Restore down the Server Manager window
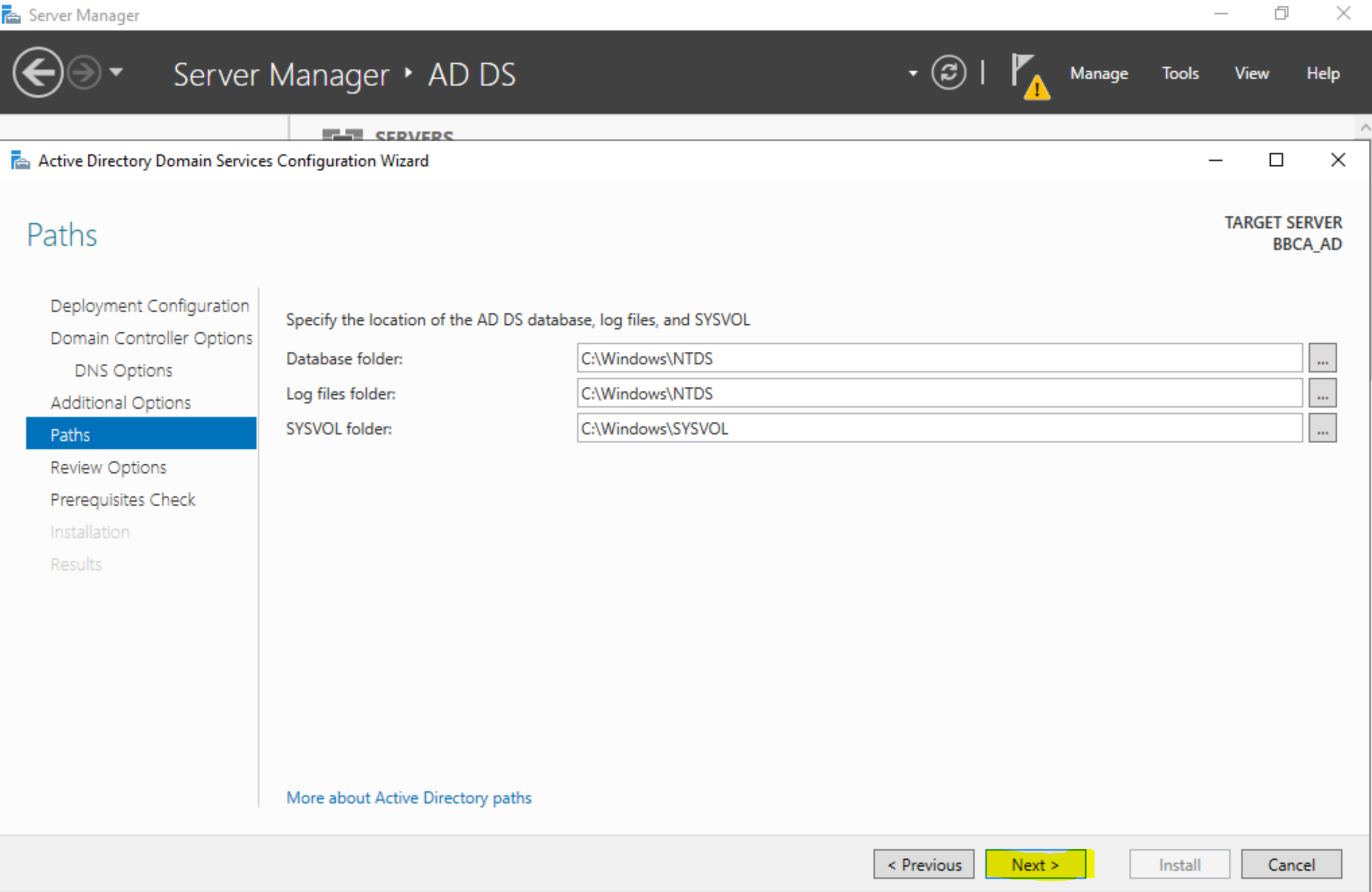1372x892 pixels. click(x=1281, y=13)
